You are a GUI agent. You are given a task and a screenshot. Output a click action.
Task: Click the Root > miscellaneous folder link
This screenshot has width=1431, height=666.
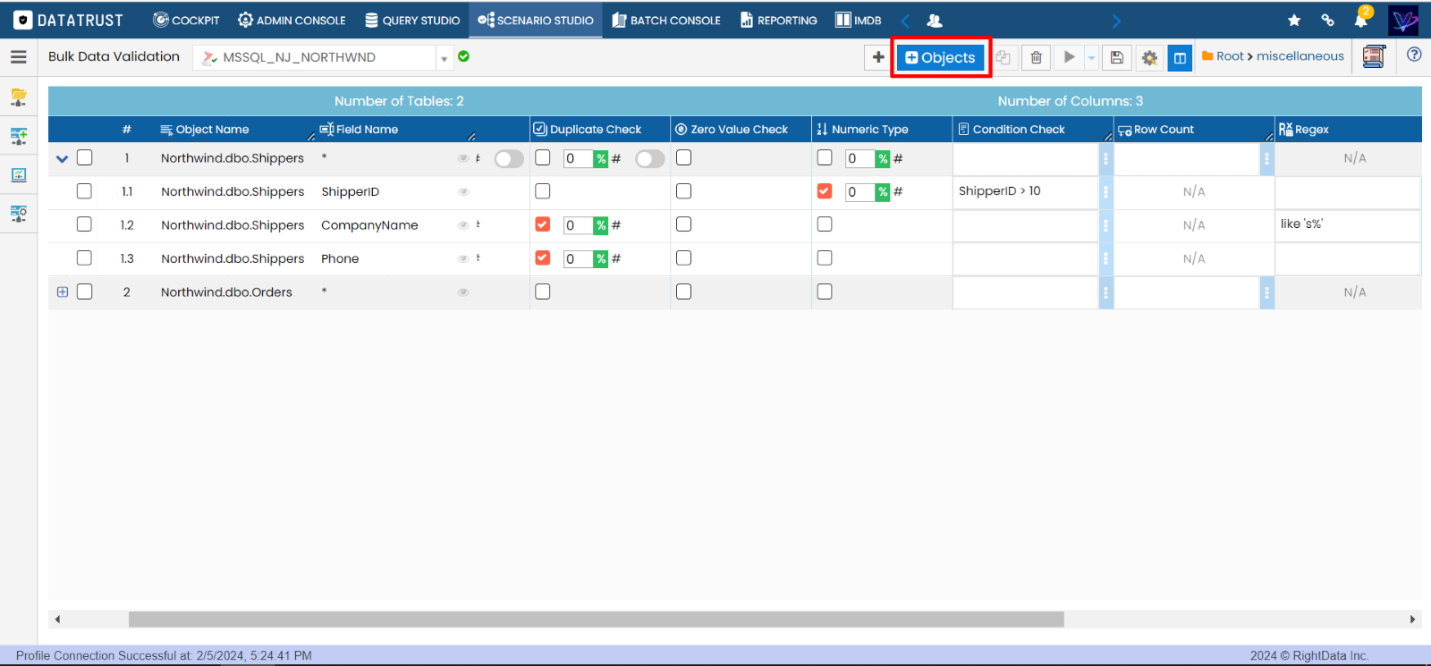point(1272,57)
